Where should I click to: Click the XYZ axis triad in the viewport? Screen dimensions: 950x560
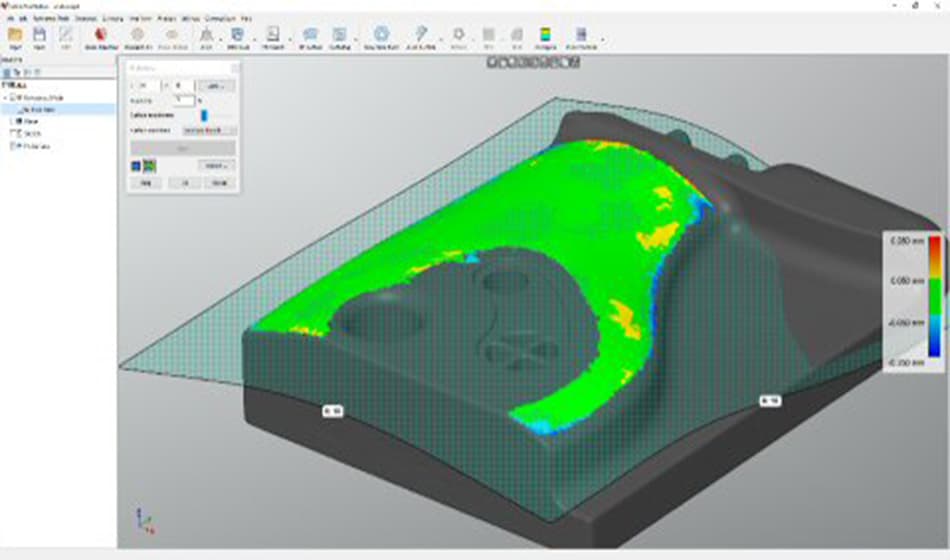(145, 522)
